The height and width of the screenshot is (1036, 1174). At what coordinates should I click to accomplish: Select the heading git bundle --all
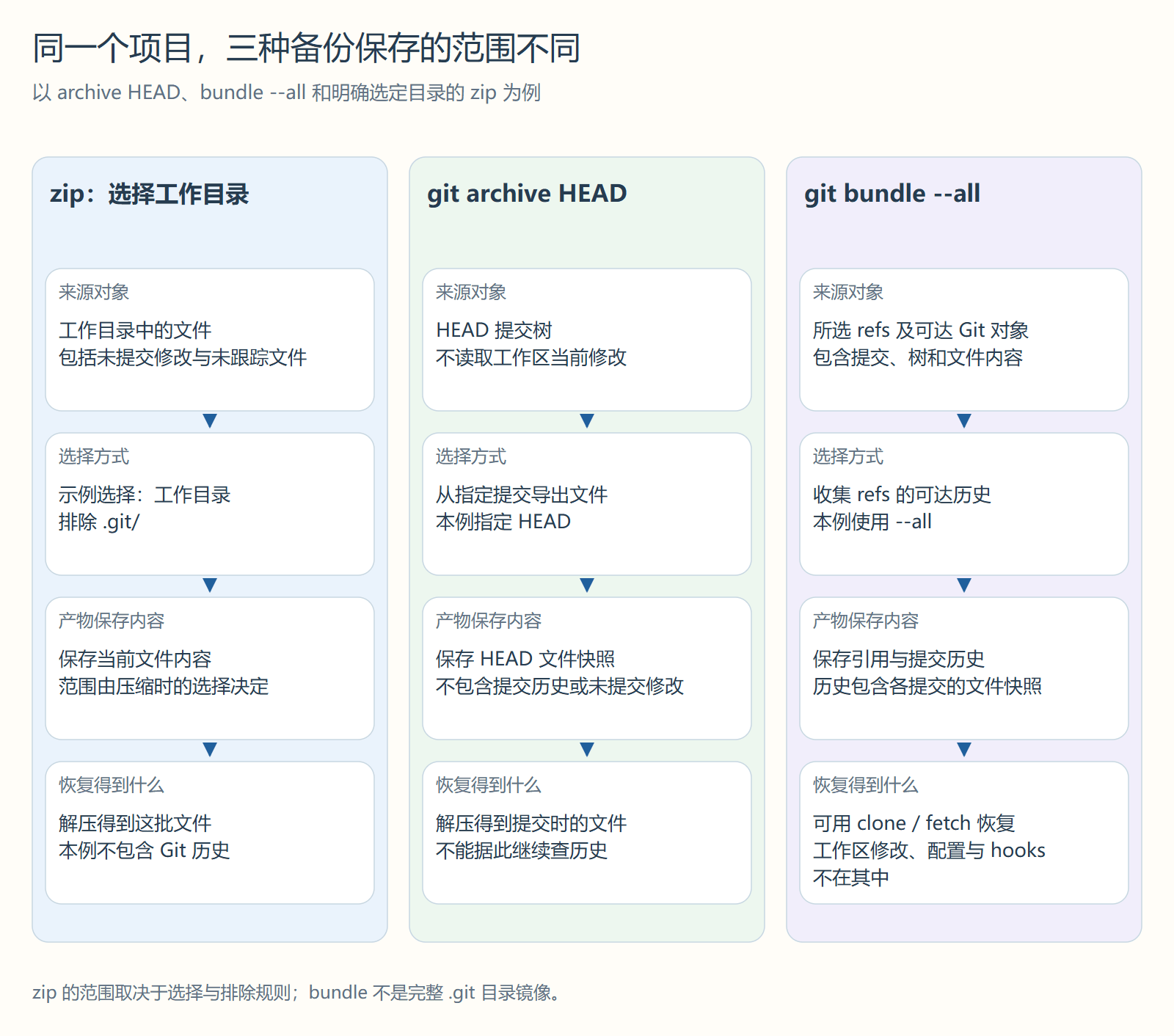tap(892, 194)
